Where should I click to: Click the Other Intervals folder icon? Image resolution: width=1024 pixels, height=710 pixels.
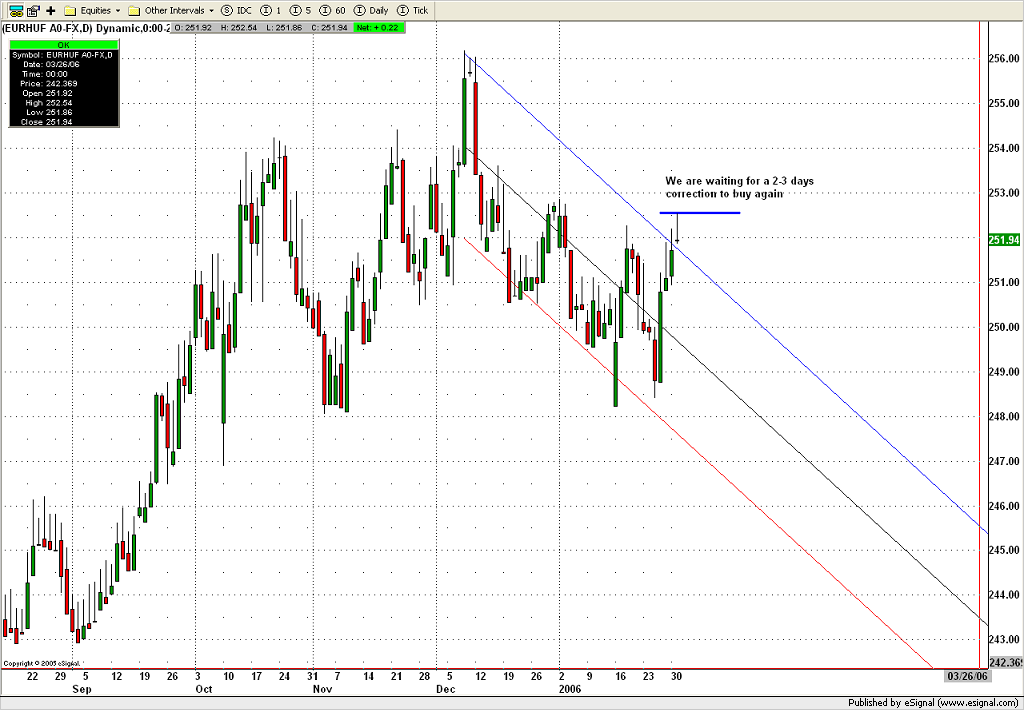click(134, 10)
